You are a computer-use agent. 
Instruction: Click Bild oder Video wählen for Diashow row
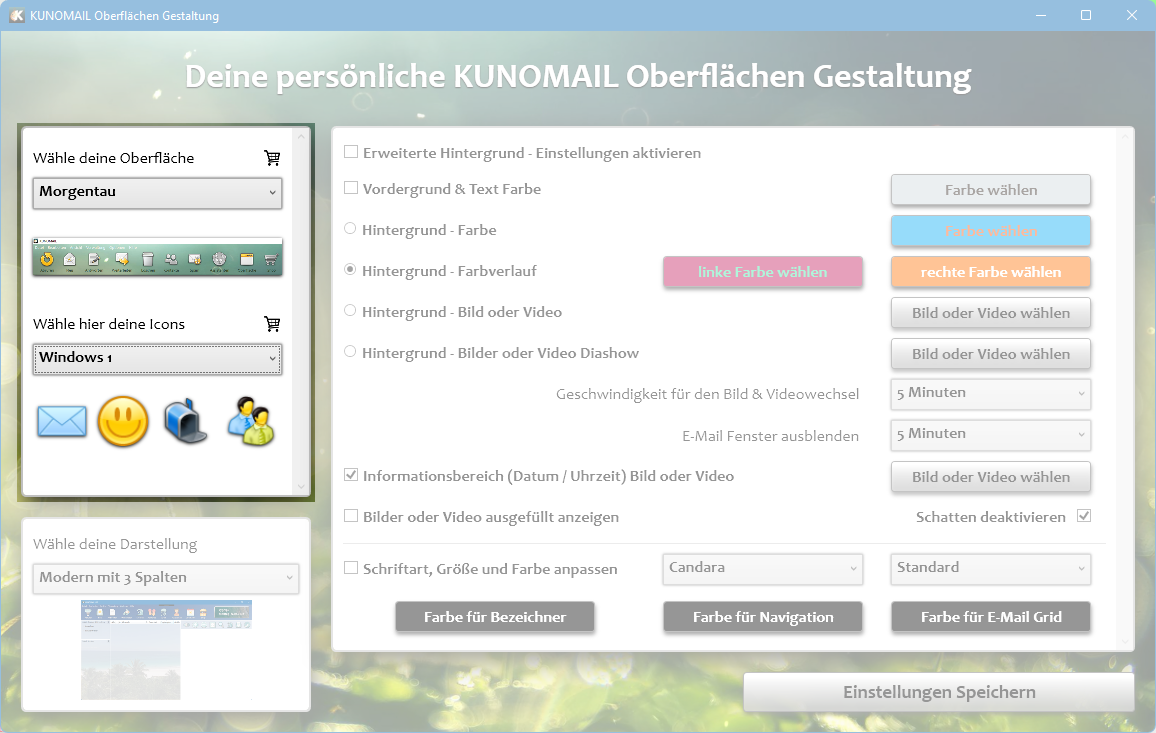coord(991,354)
